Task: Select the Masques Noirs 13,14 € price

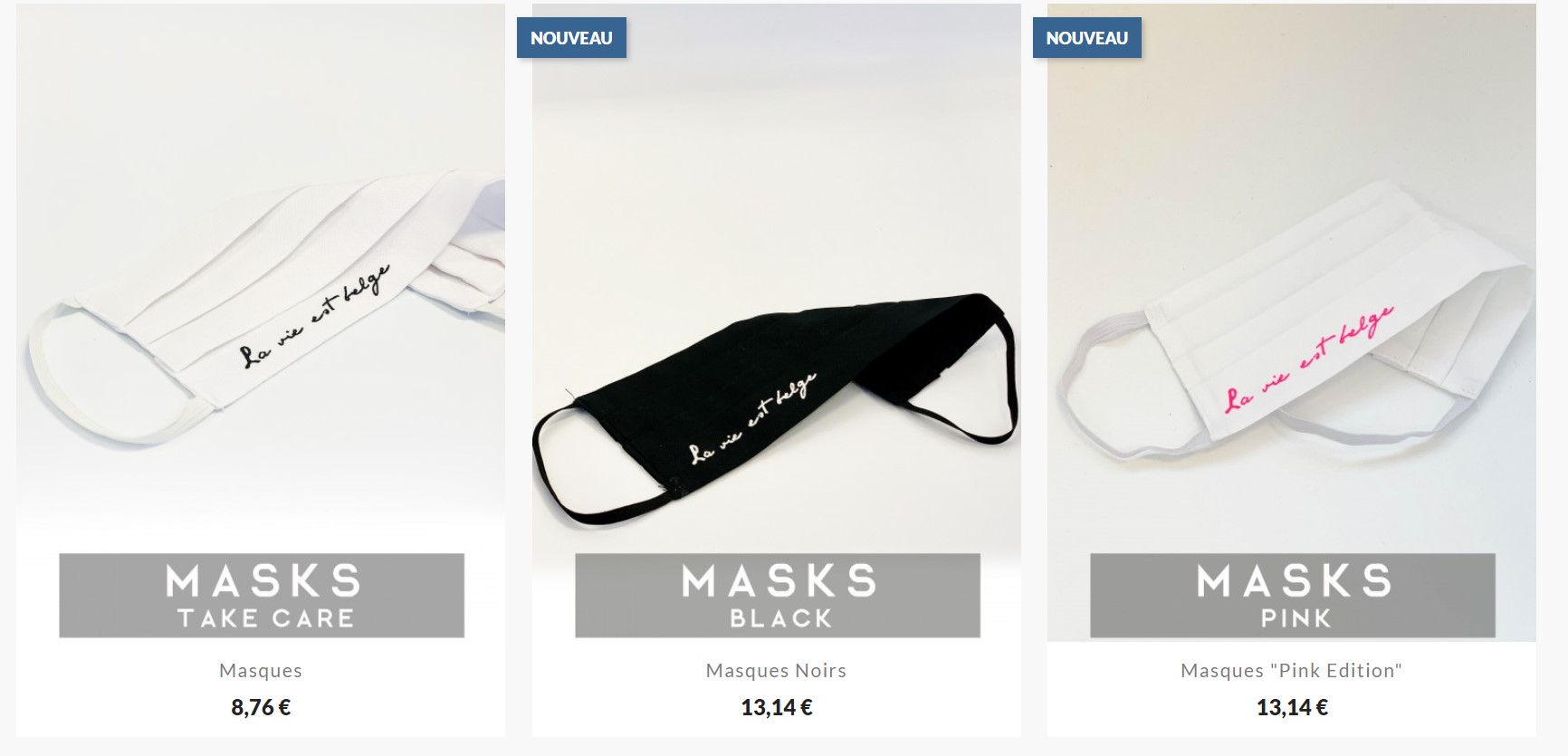Action: pyautogui.click(x=777, y=707)
